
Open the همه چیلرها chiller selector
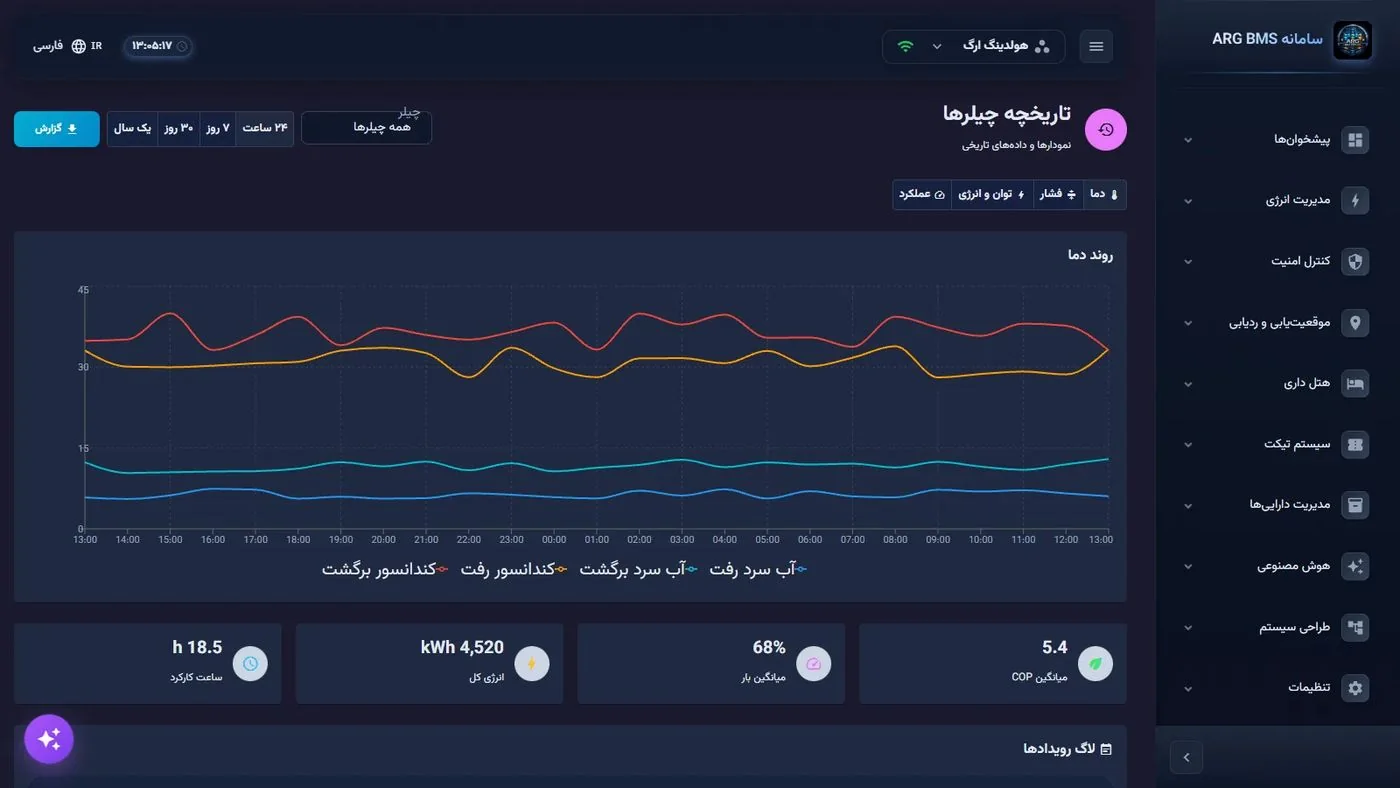click(366, 128)
